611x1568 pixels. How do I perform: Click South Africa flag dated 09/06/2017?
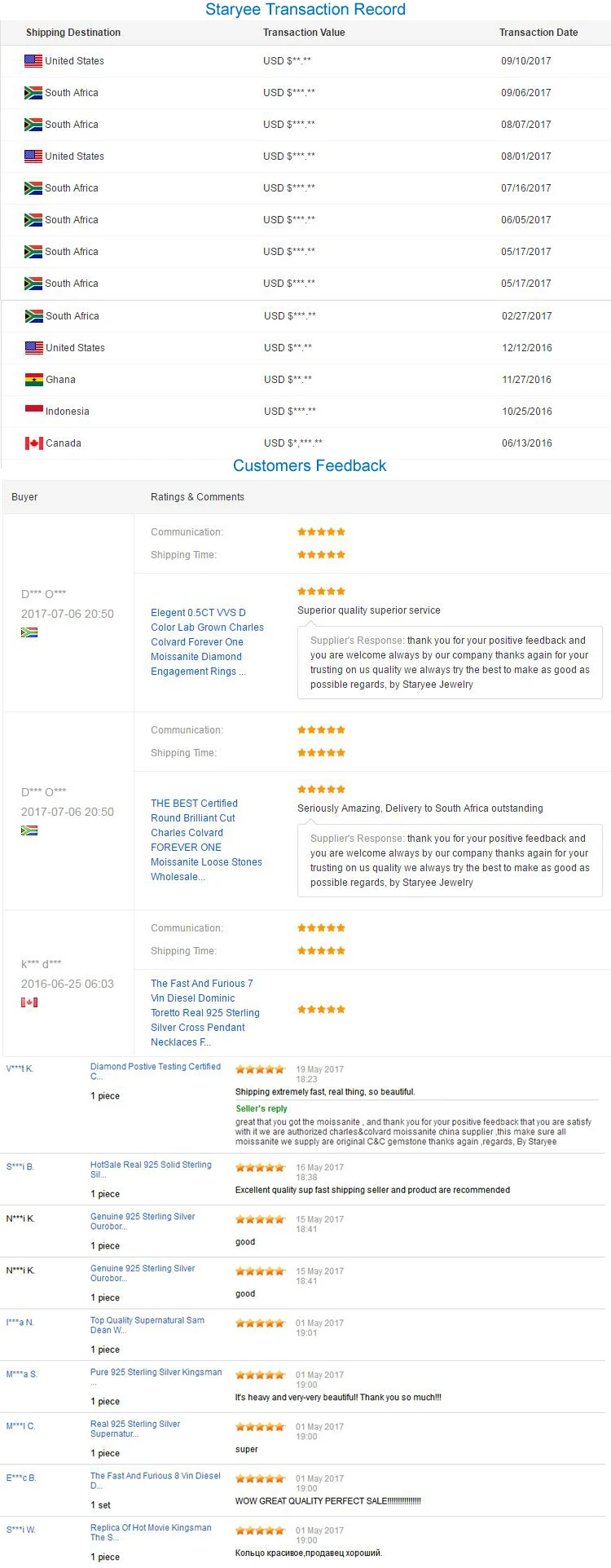(33, 93)
